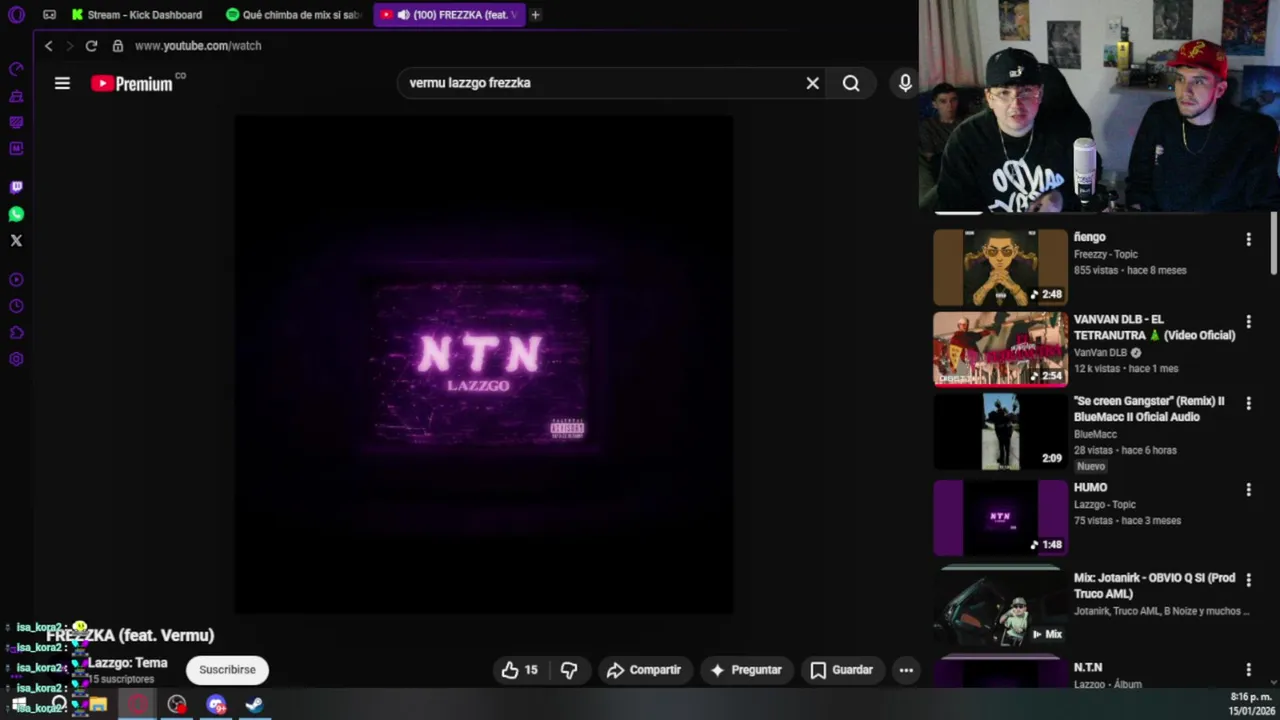Viewport: 1280px width, 720px height.
Task: Mute the tab via speaker icon
Action: click(x=403, y=15)
